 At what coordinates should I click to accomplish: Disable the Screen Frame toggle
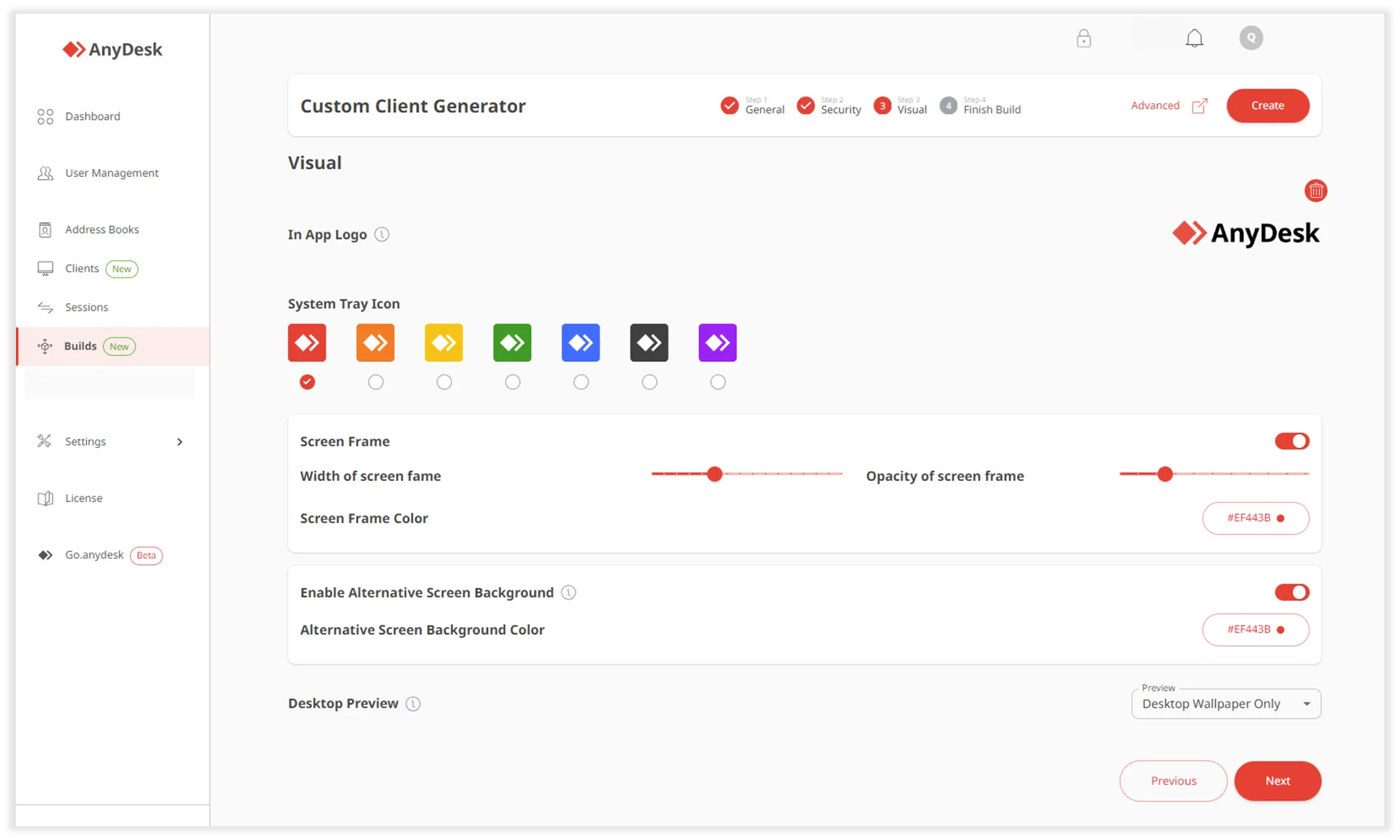click(1292, 441)
